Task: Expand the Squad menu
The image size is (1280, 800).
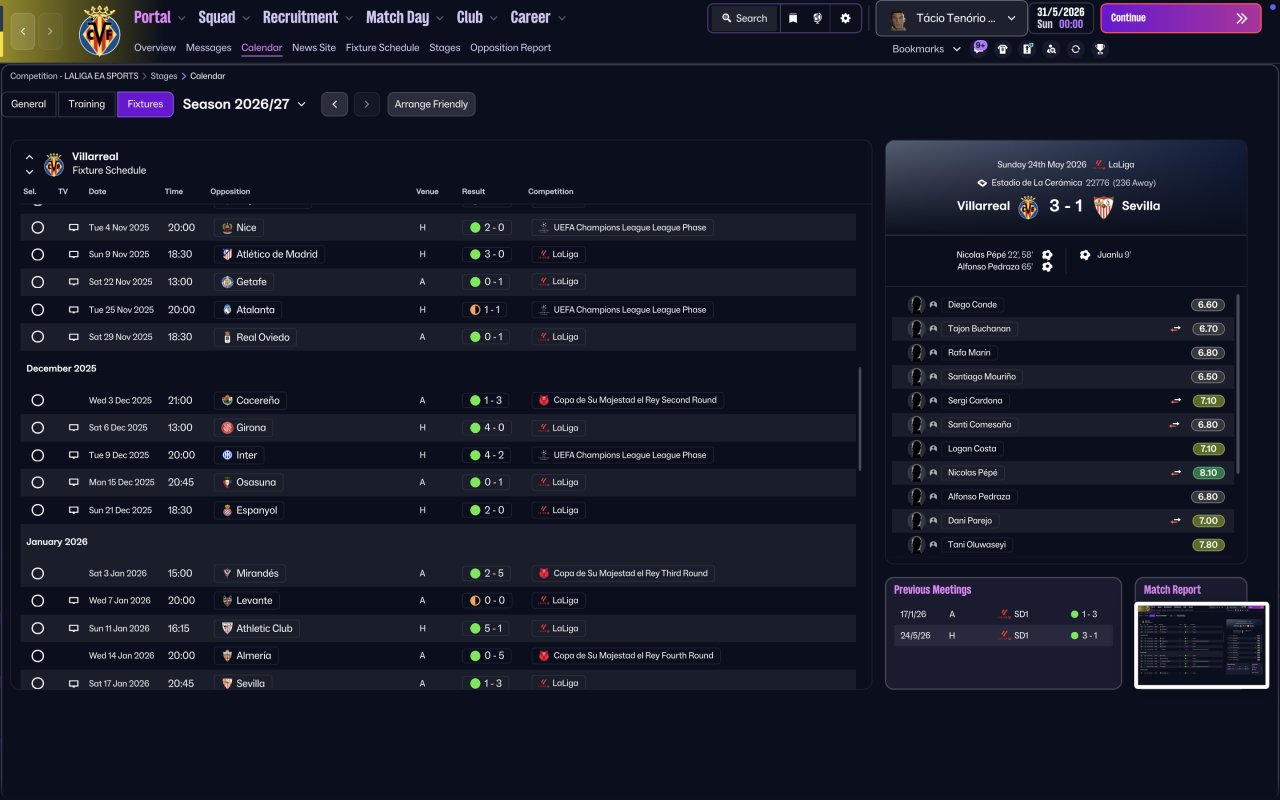Action: tap(225, 17)
